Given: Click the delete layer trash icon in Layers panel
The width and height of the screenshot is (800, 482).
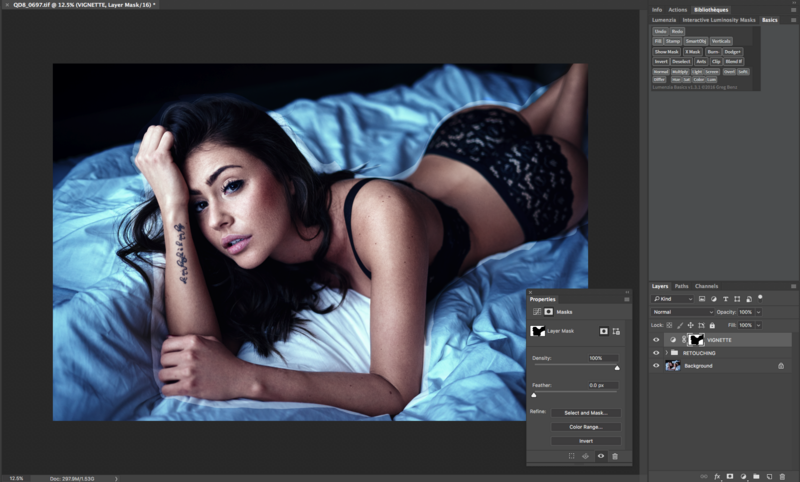Looking at the screenshot, I should [x=783, y=476].
